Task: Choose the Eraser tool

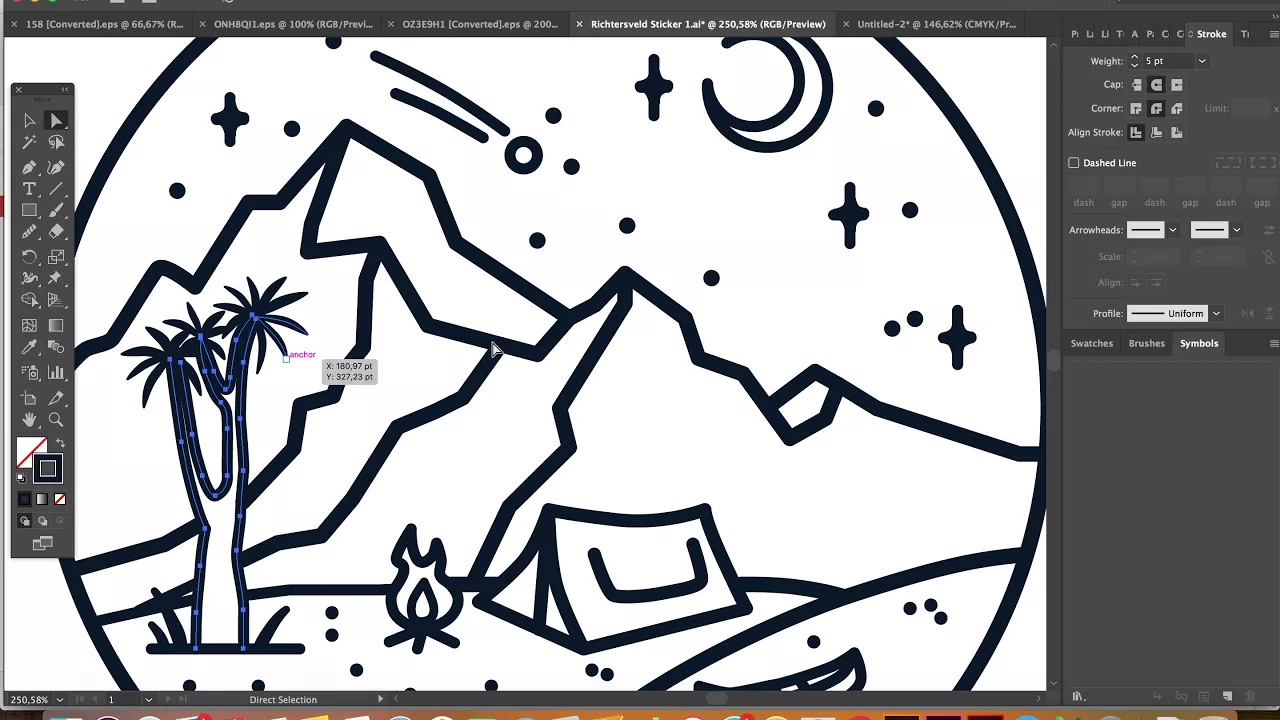Action: pyautogui.click(x=56, y=232)
